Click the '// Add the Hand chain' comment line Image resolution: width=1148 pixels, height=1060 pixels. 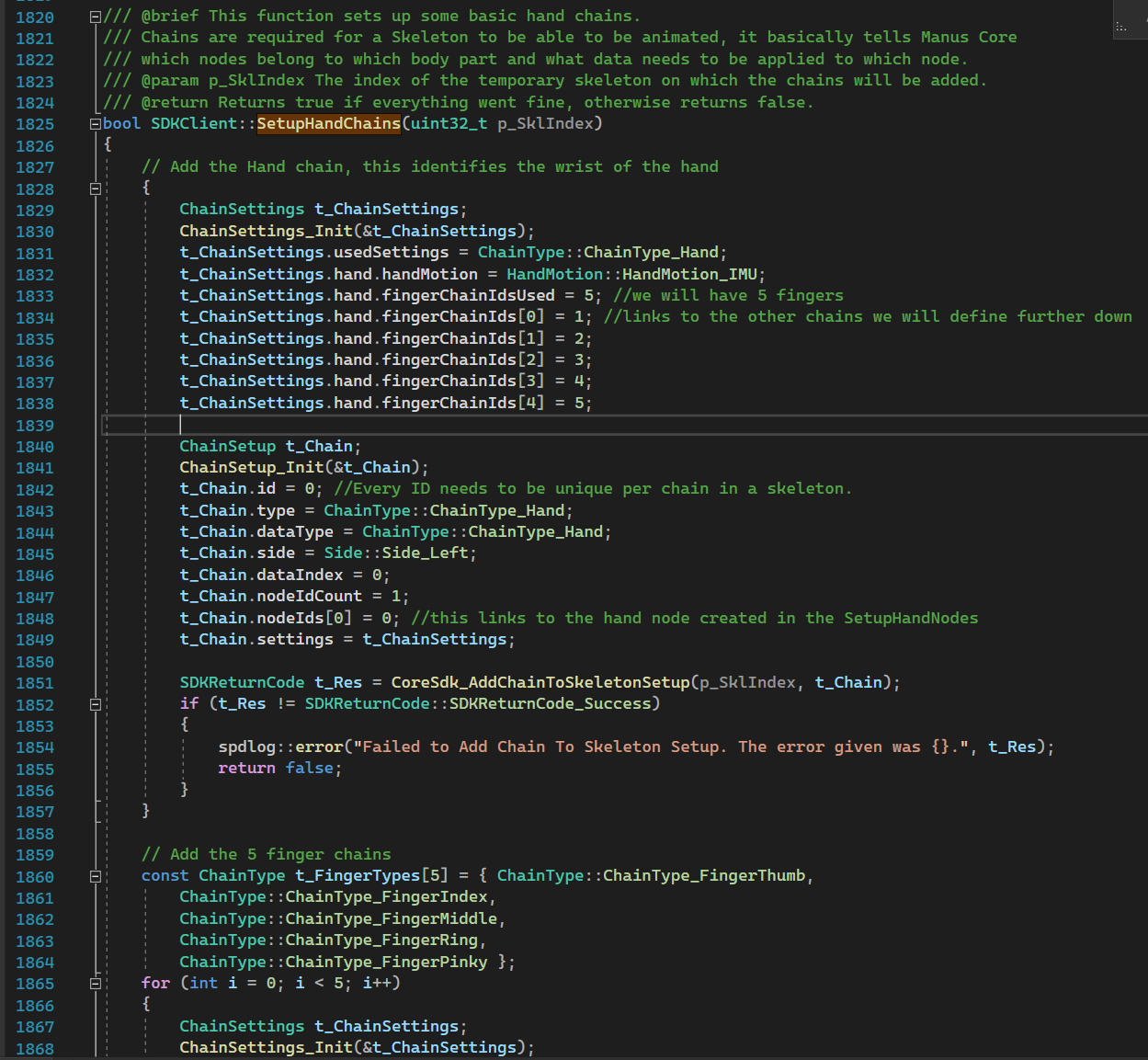click(430, 166)
